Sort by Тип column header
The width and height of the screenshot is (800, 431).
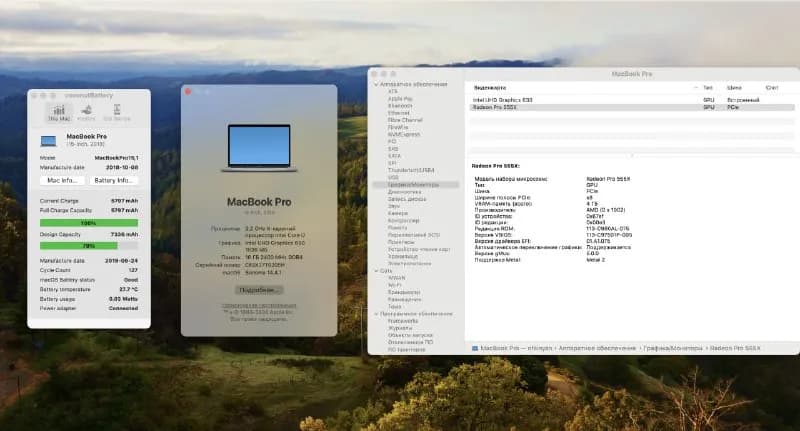tap(708, 88)
